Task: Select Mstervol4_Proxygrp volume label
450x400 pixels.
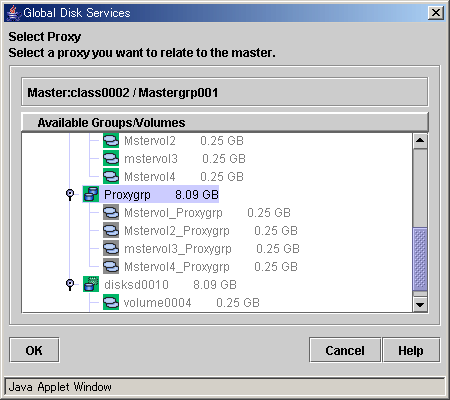Action: pyautogui.click(x=177, y=267)
